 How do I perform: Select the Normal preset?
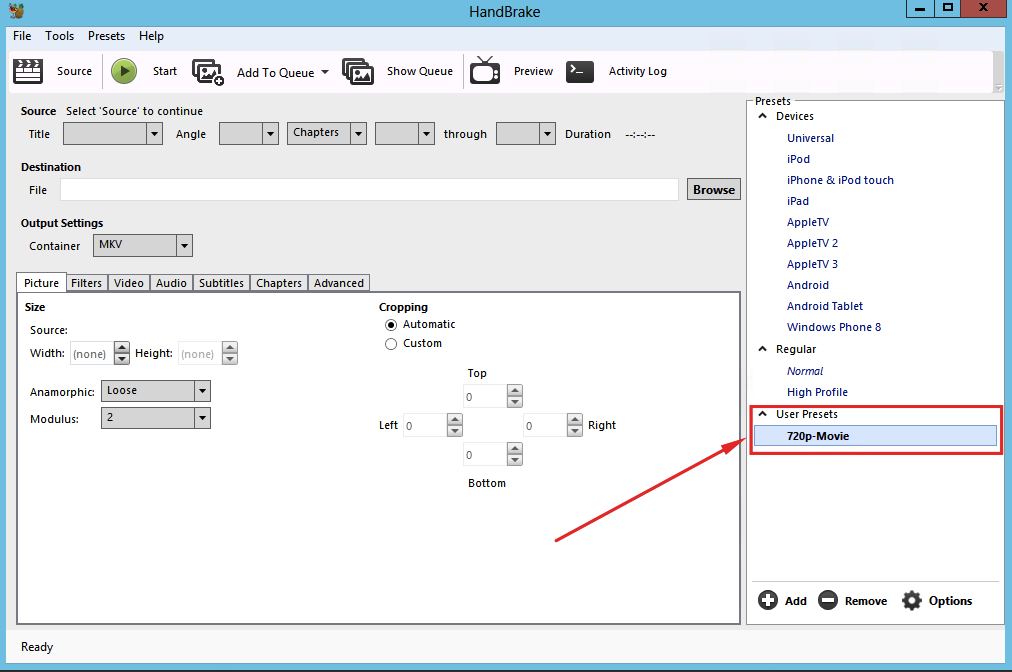point(805,371)
